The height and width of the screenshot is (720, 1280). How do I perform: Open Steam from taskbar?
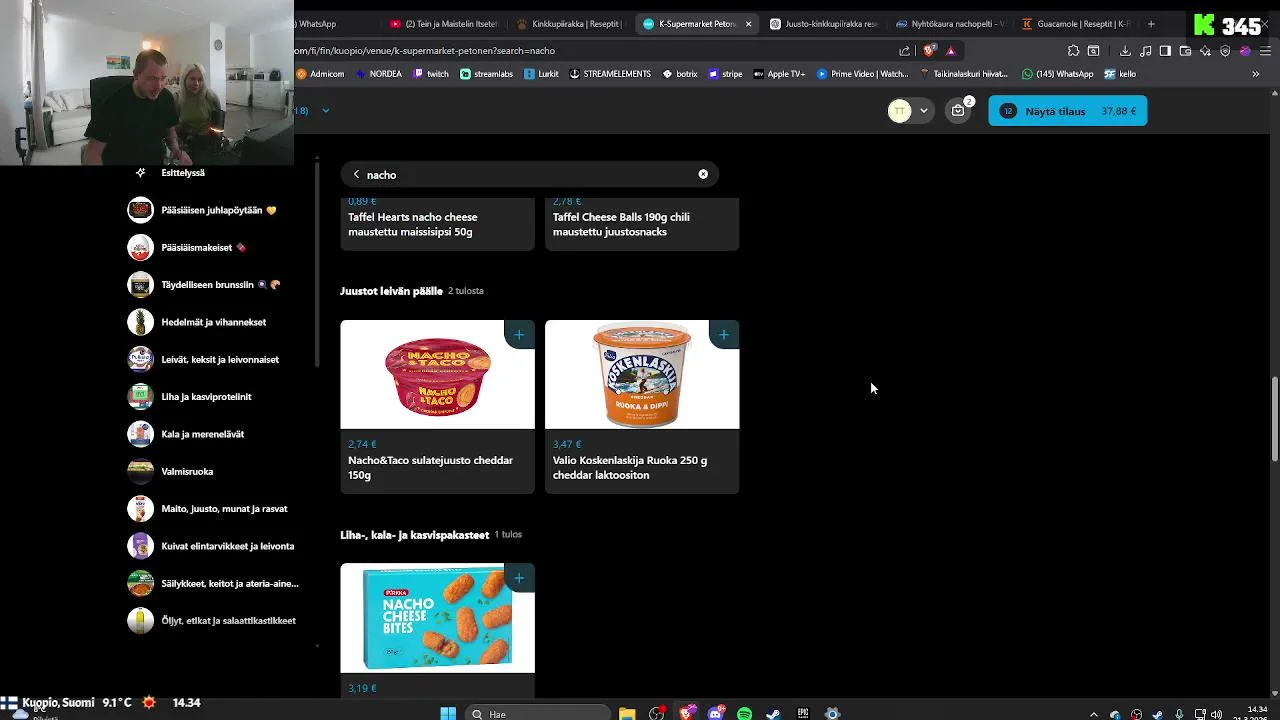(773, 714)
